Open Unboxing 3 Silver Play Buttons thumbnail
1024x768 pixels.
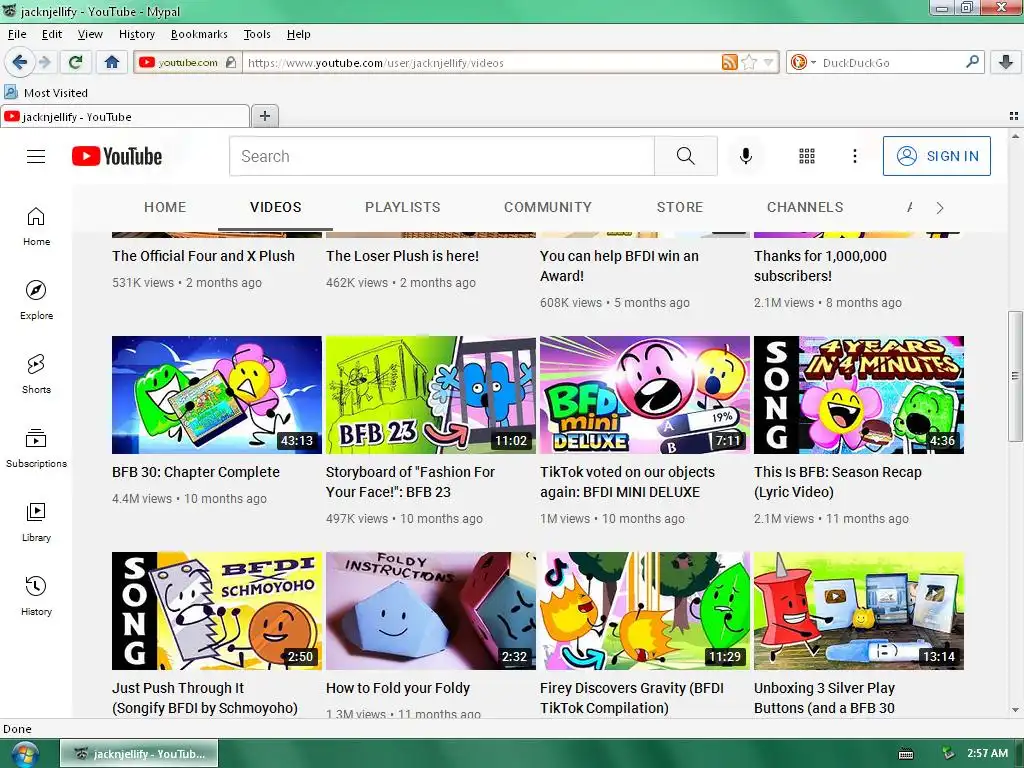coord(858,611)
